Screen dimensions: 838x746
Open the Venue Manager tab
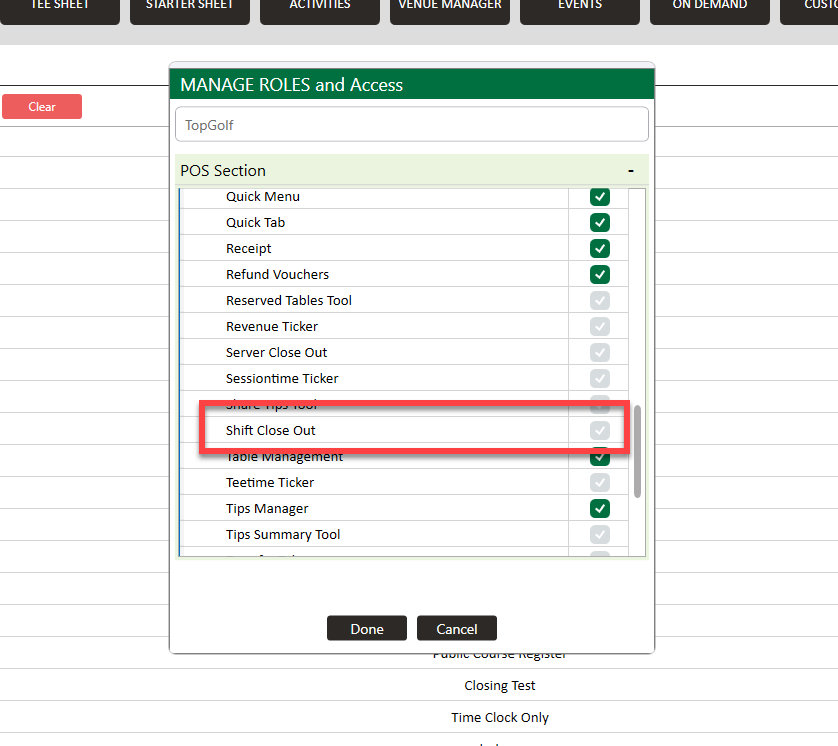[450, 6]
